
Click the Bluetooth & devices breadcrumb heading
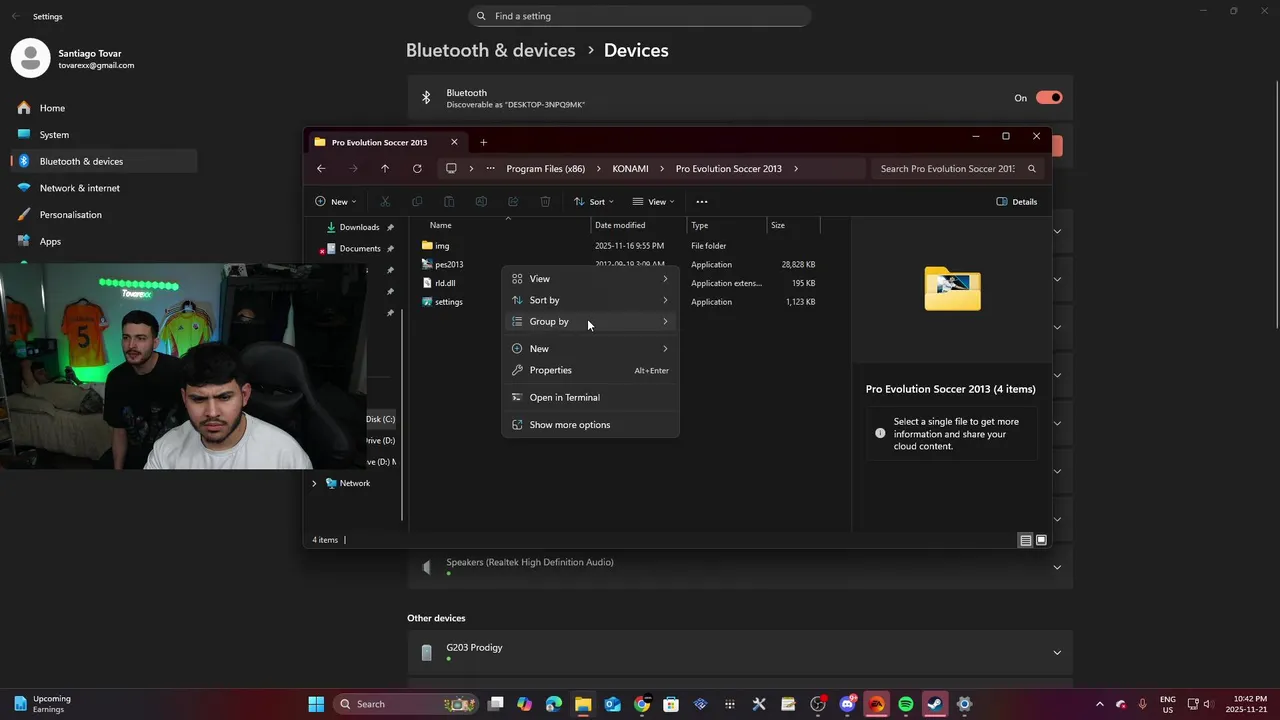(490, 50)
